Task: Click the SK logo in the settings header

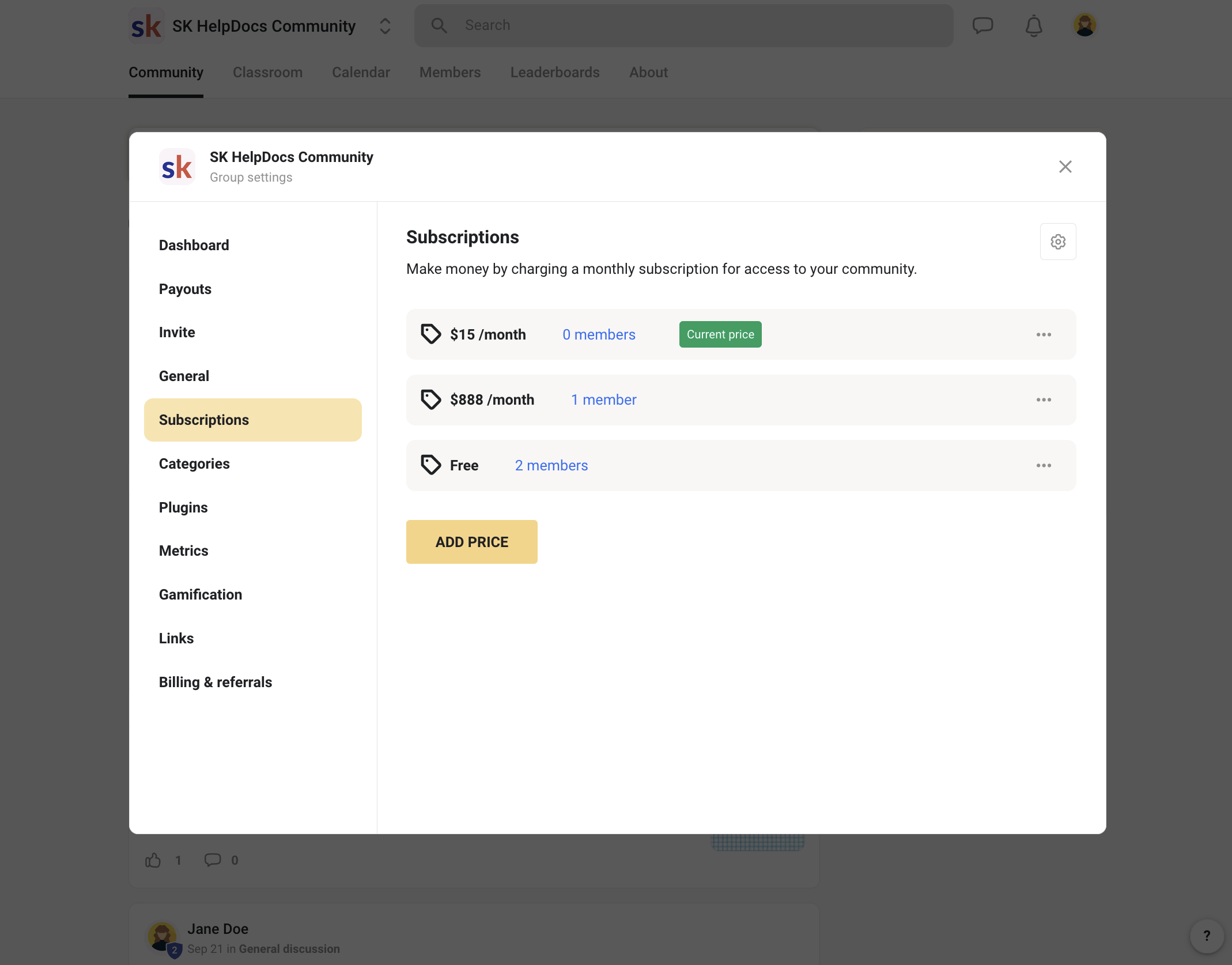Action: coord(177,167)
